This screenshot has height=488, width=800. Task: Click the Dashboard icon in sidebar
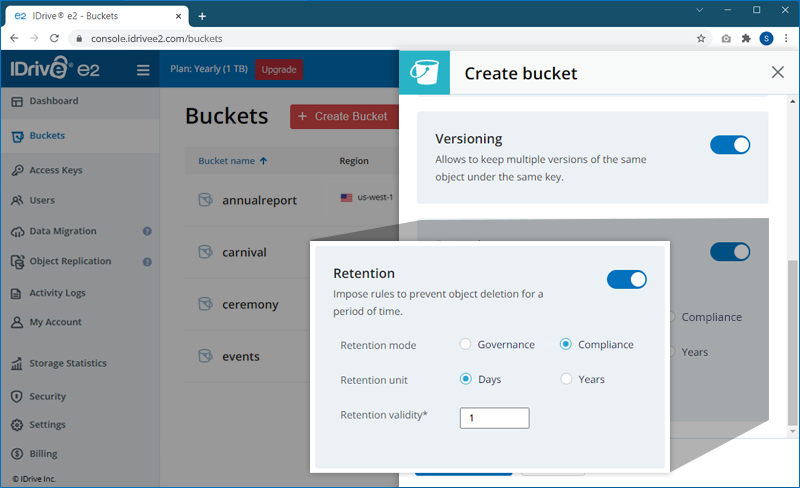click(x=17, y=102)
